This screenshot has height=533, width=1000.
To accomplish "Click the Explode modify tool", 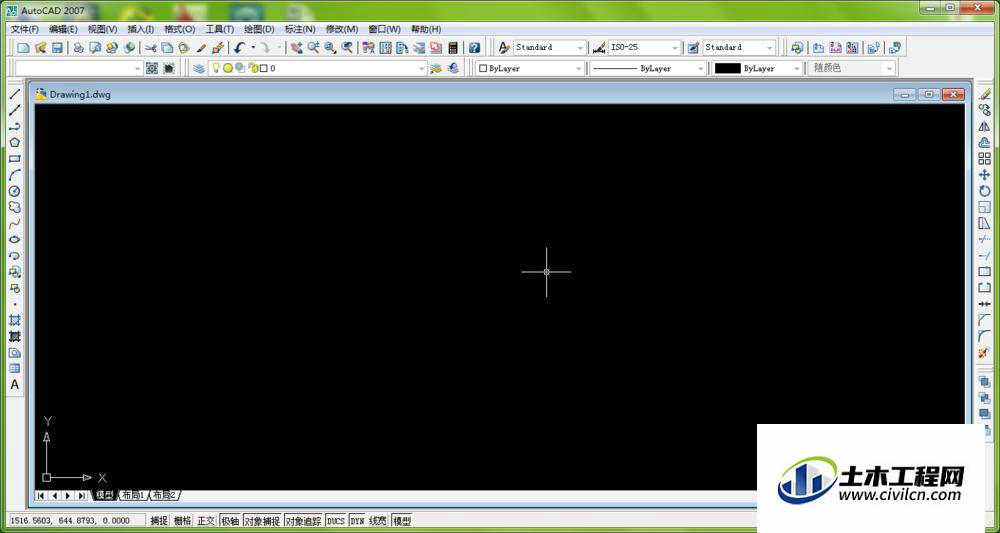I will coord(985,353).
